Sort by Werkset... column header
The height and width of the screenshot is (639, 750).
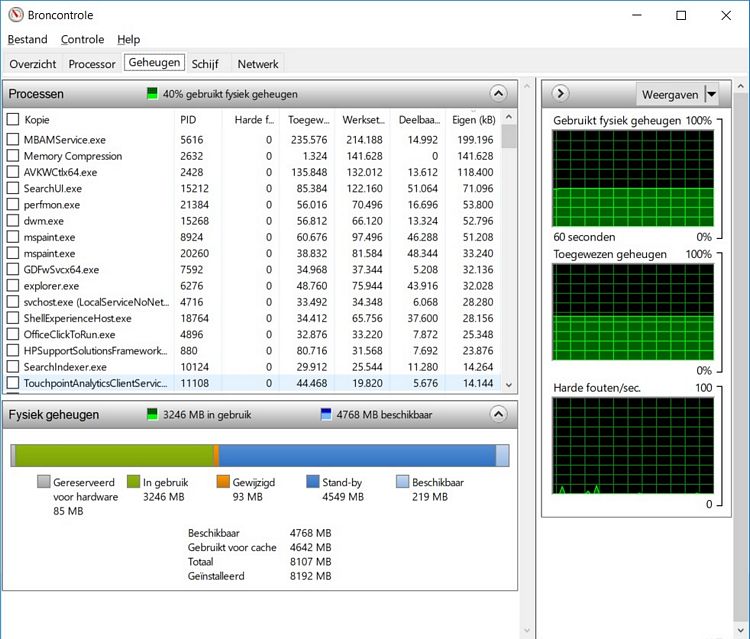[x=363, y=120]
